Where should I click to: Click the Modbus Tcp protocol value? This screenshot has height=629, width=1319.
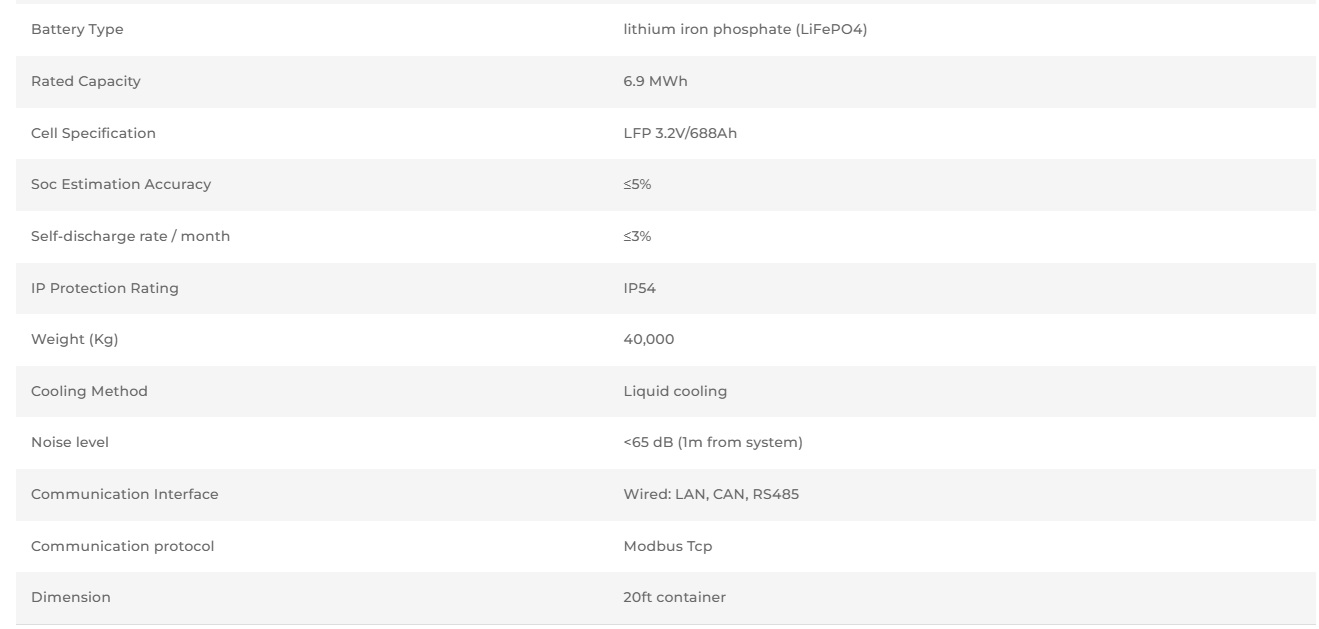click(x=668, y=546)
